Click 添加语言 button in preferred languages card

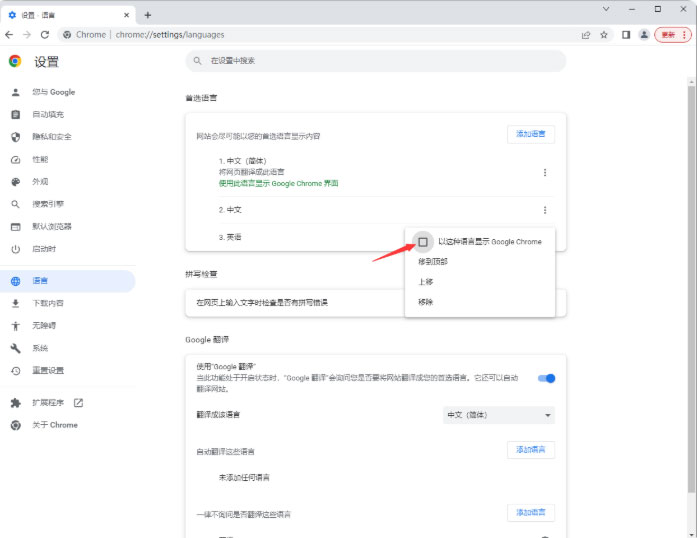(x=530, y=134)
